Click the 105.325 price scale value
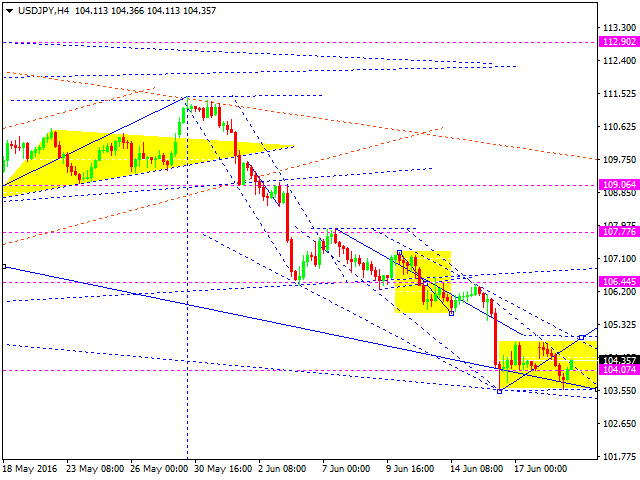640x480 pixels. (x=619, y=324)
